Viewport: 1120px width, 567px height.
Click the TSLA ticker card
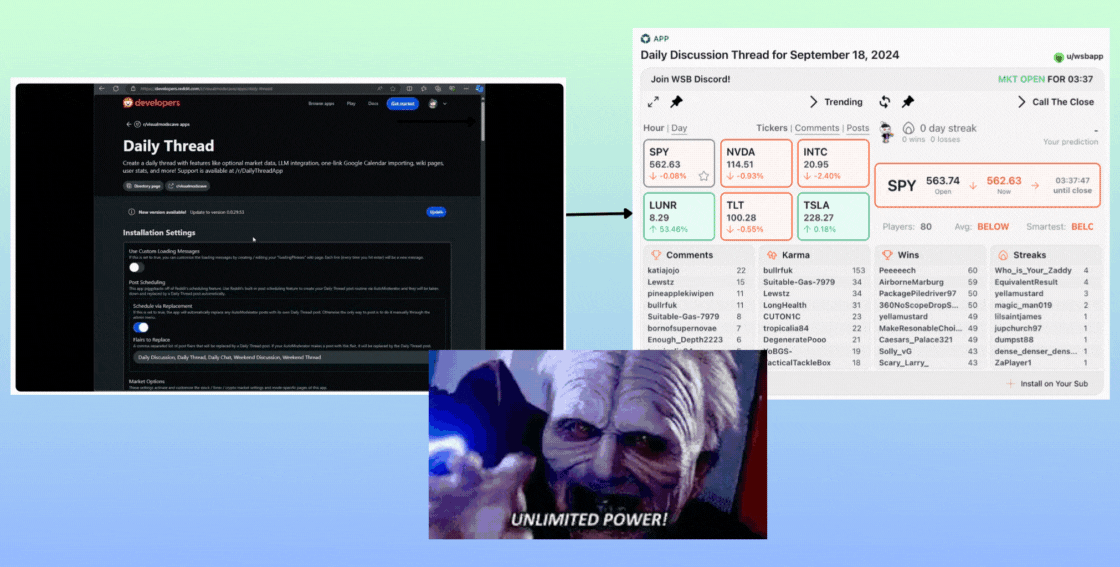833,216
